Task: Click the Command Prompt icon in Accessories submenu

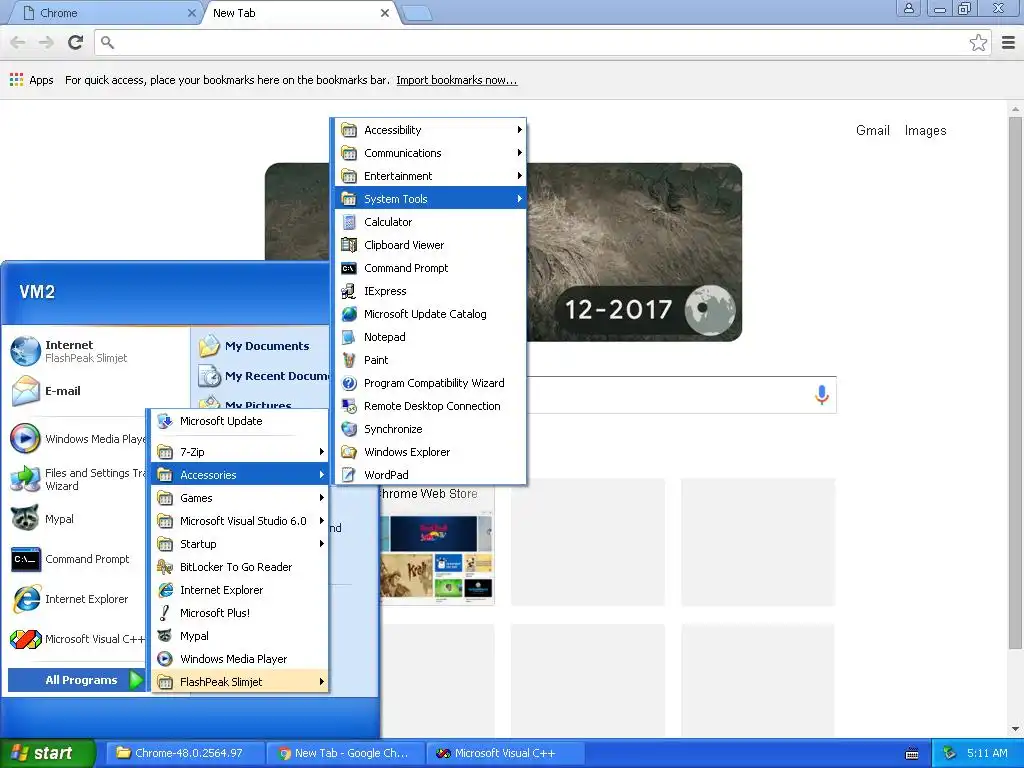Action: pyautogui.click(x=349, y=268)
